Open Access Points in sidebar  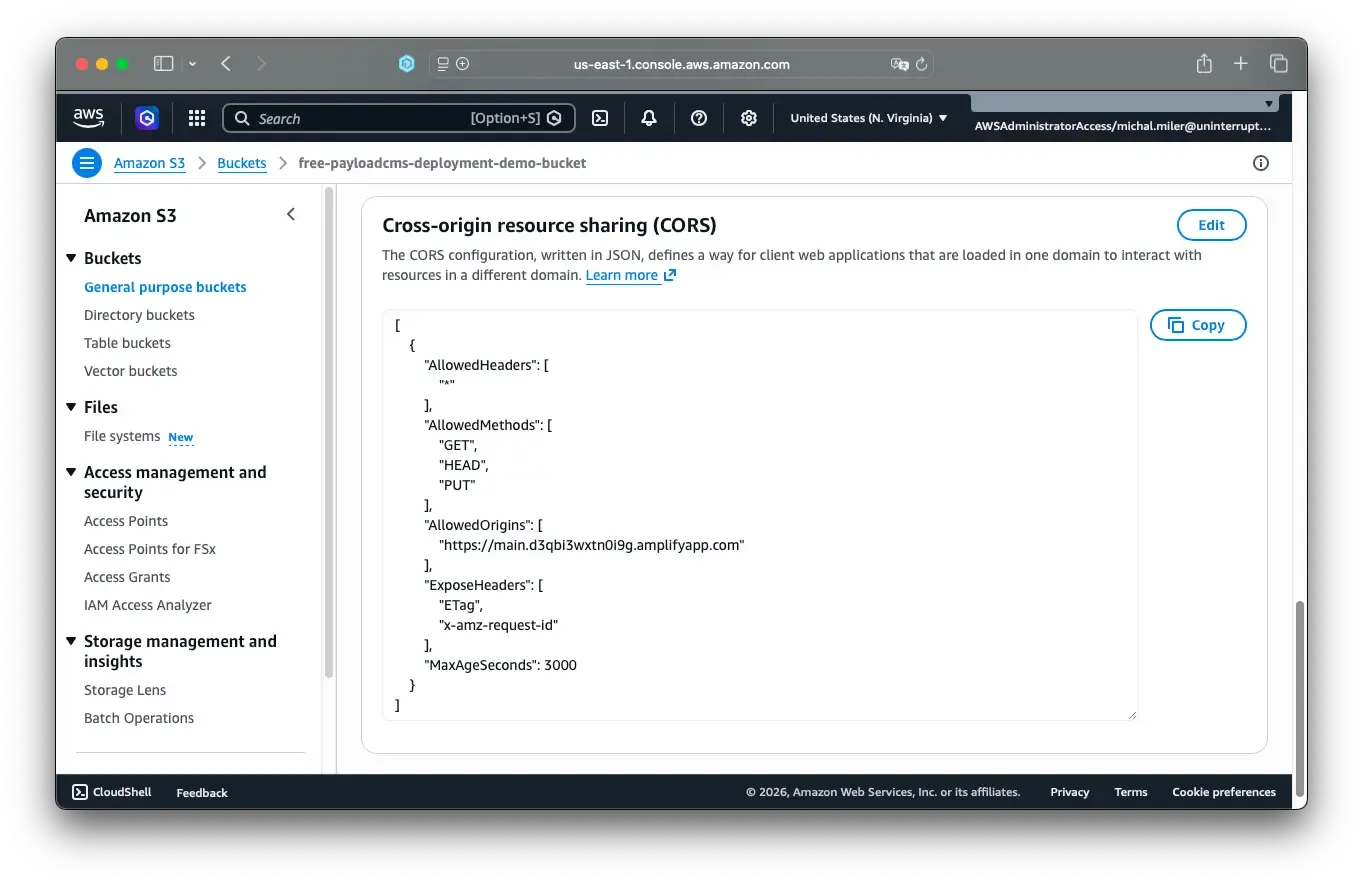click(x=126, y=521)
